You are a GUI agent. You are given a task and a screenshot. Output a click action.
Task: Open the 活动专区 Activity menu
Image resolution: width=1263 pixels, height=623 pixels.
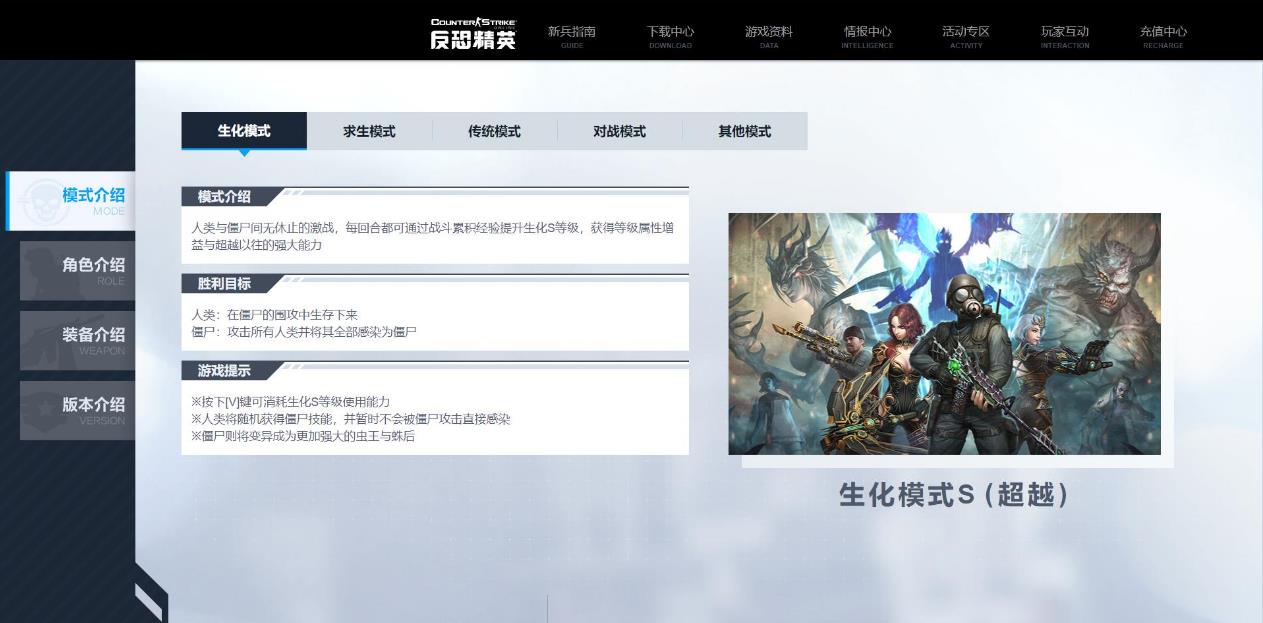[966, 36]
